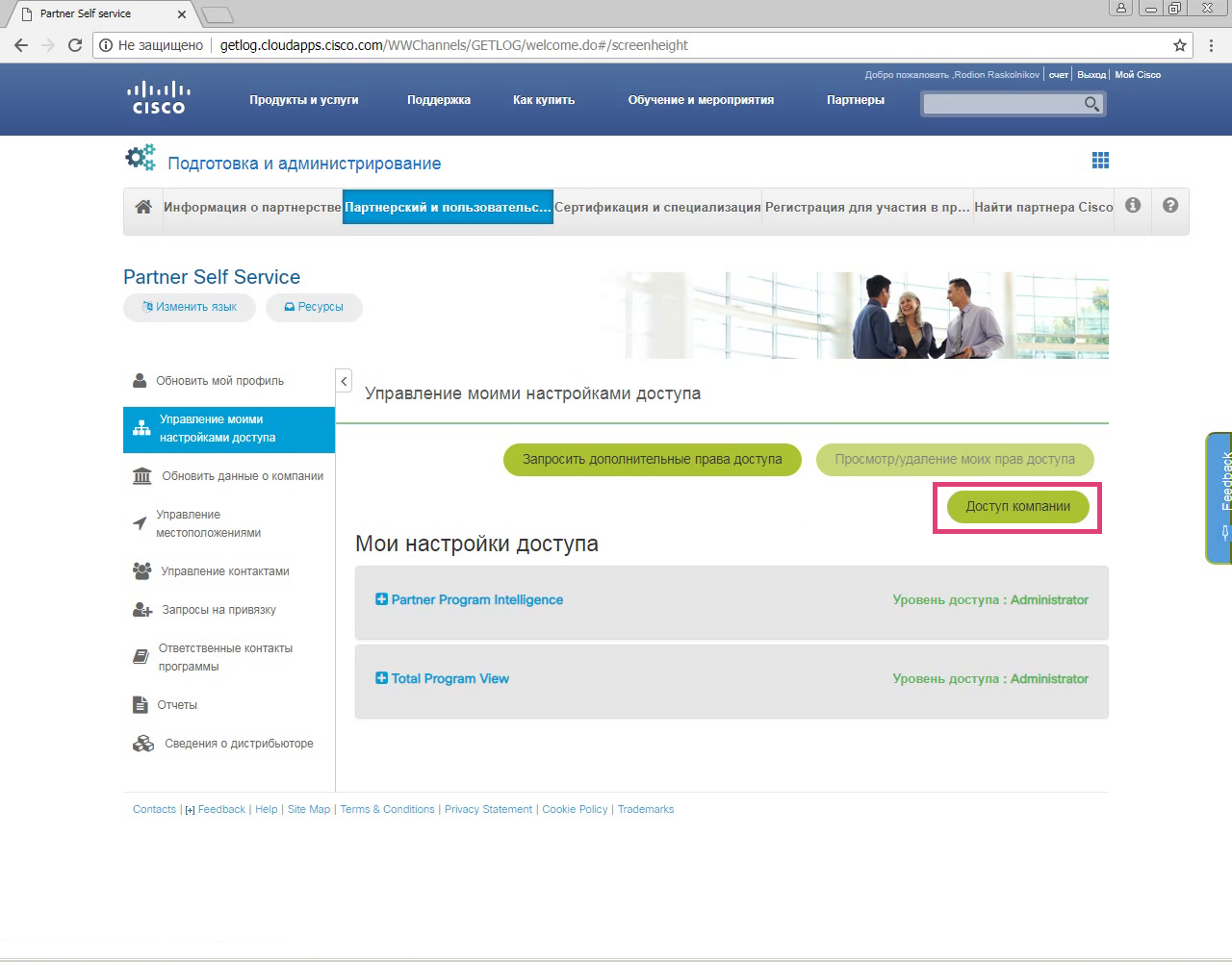
Task: Switch to Регистрация для участия в пр... tab
Action: pyautogui.click(x=867, y=207)
